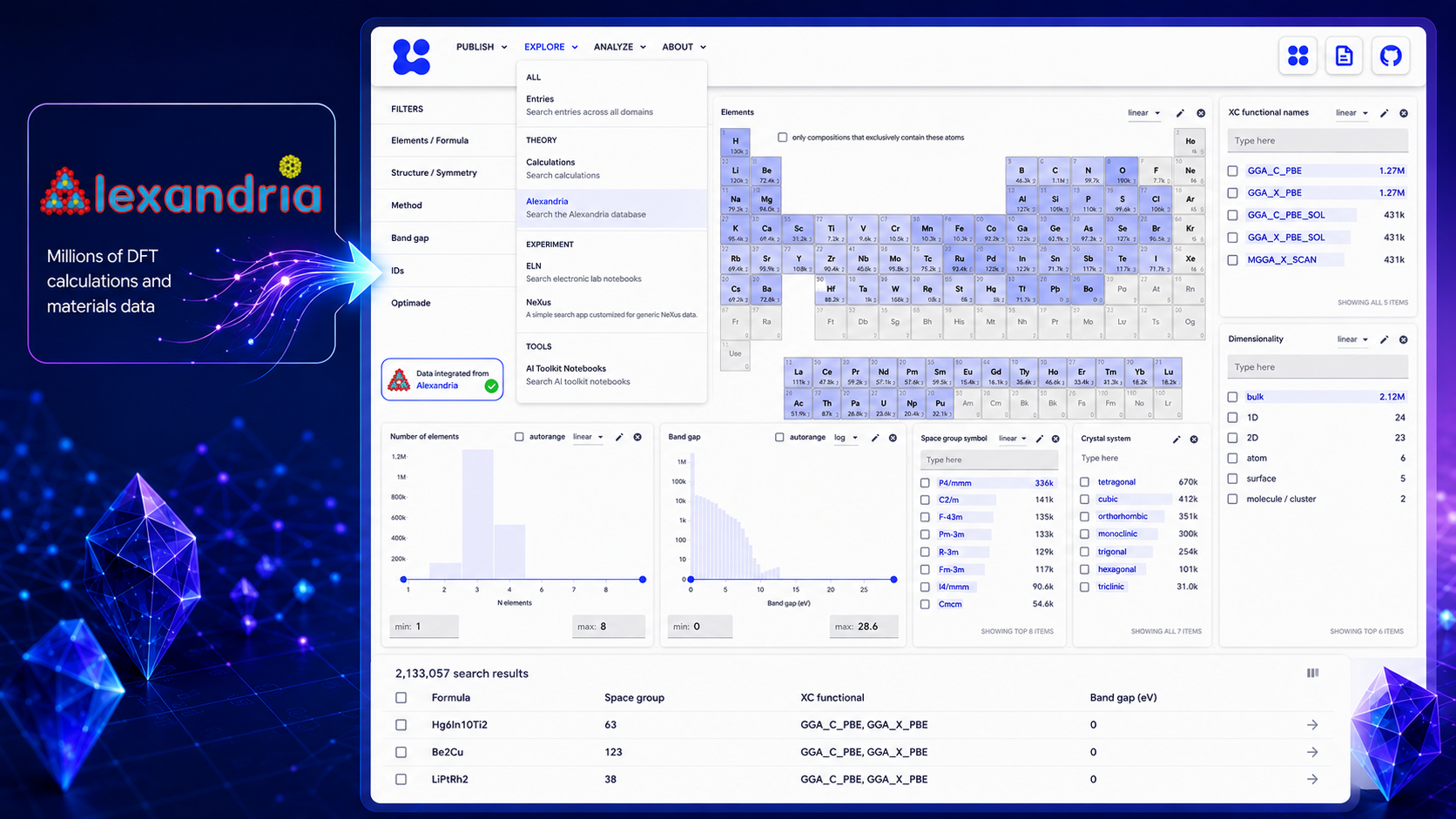Screen dimensions: 1456x819
Task: Collapse the EXPLORE menu
Action: point(550,47)
